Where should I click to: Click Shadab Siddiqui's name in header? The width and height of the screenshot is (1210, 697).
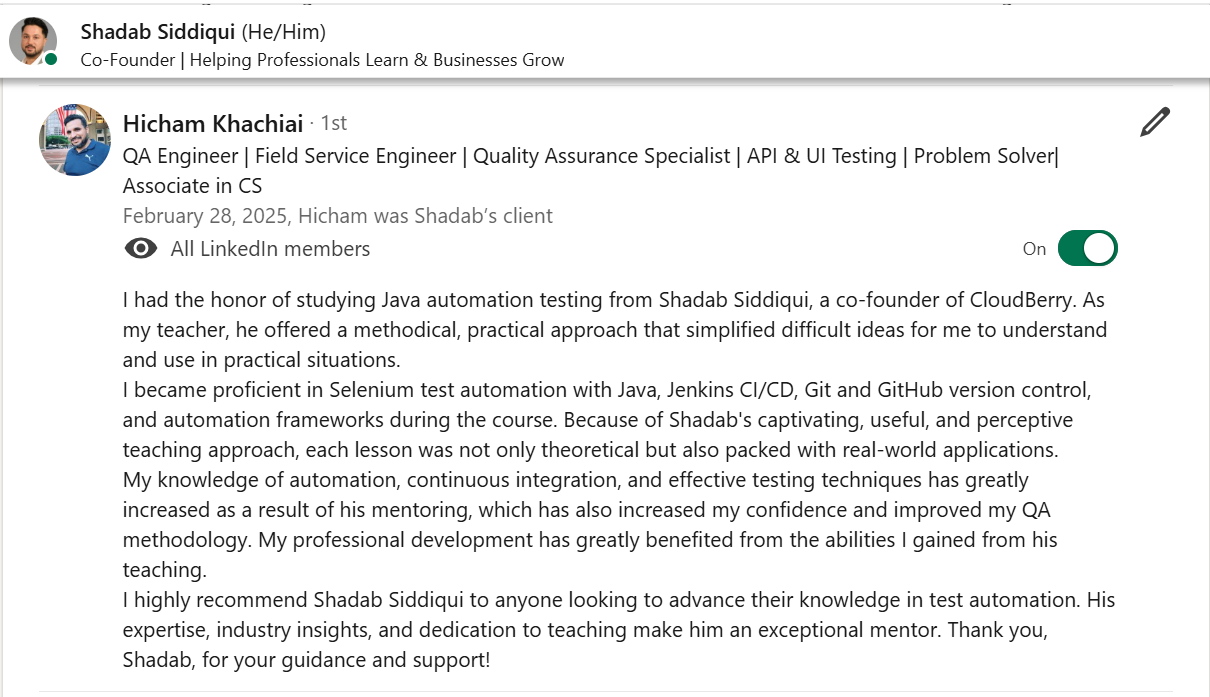tap(158, 32)
